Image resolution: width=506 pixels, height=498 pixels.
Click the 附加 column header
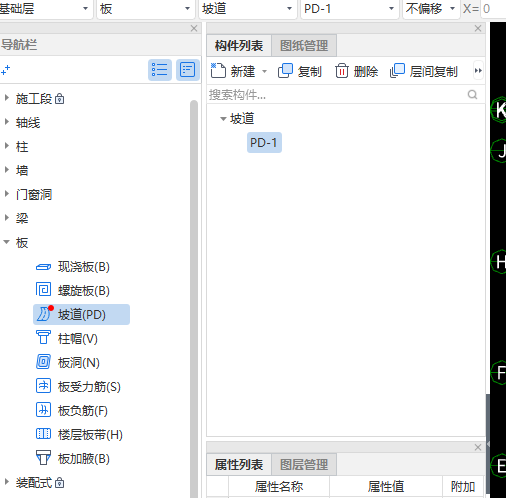463,487
